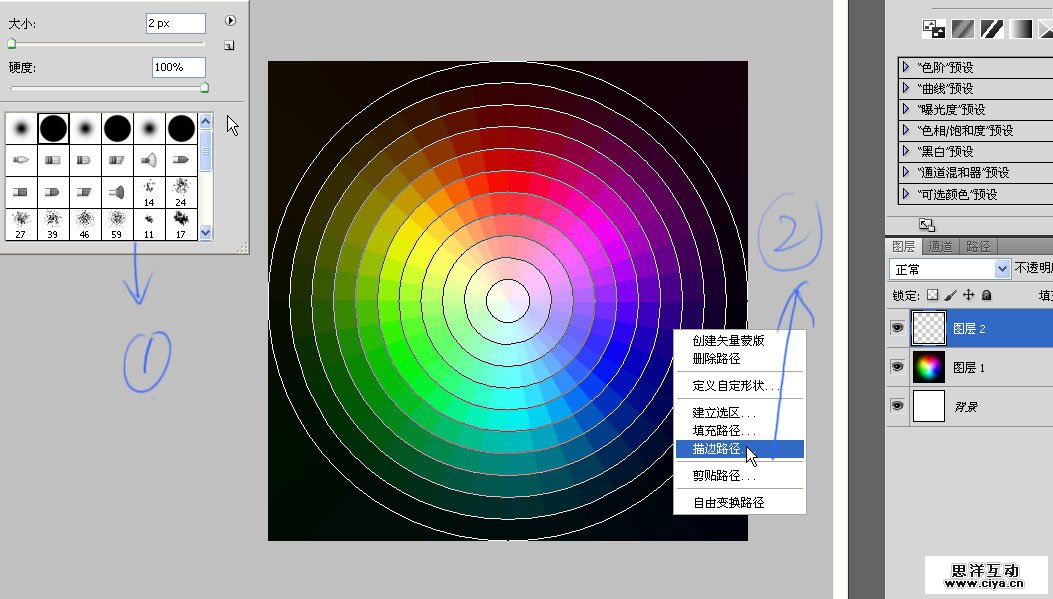Click the lock transparent pixels icon
Screen dimensions: 1053x599
click(932, 296)
